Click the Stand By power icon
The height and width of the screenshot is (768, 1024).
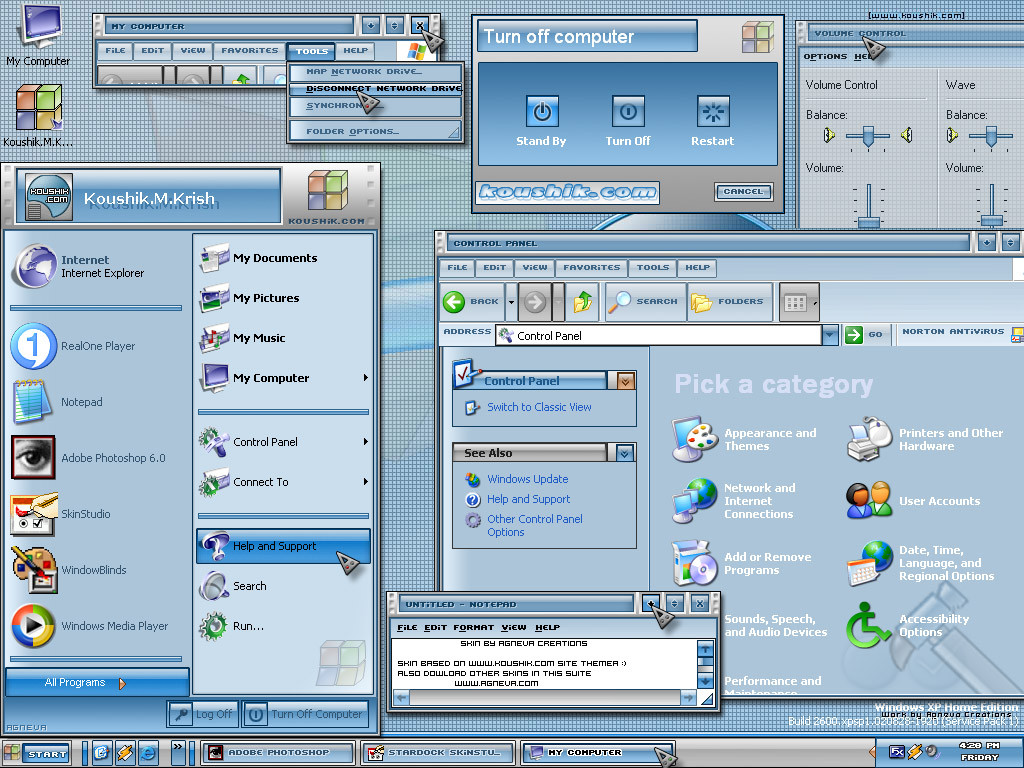542,112
